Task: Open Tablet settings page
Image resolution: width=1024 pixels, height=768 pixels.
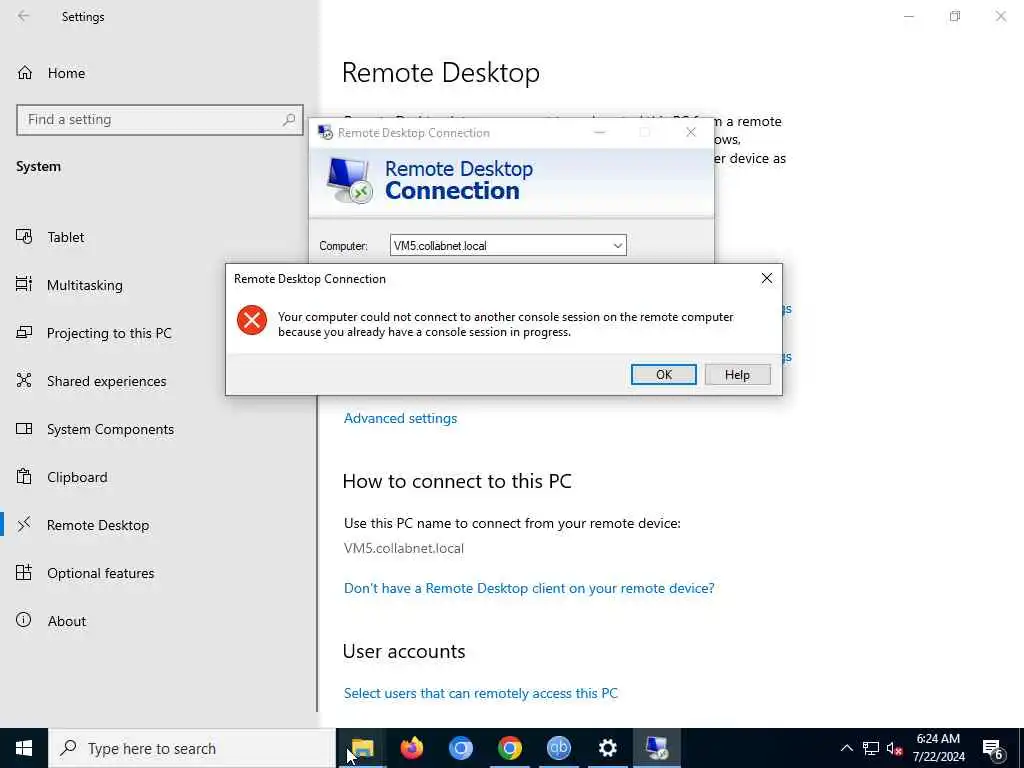Action: (65, 237)
